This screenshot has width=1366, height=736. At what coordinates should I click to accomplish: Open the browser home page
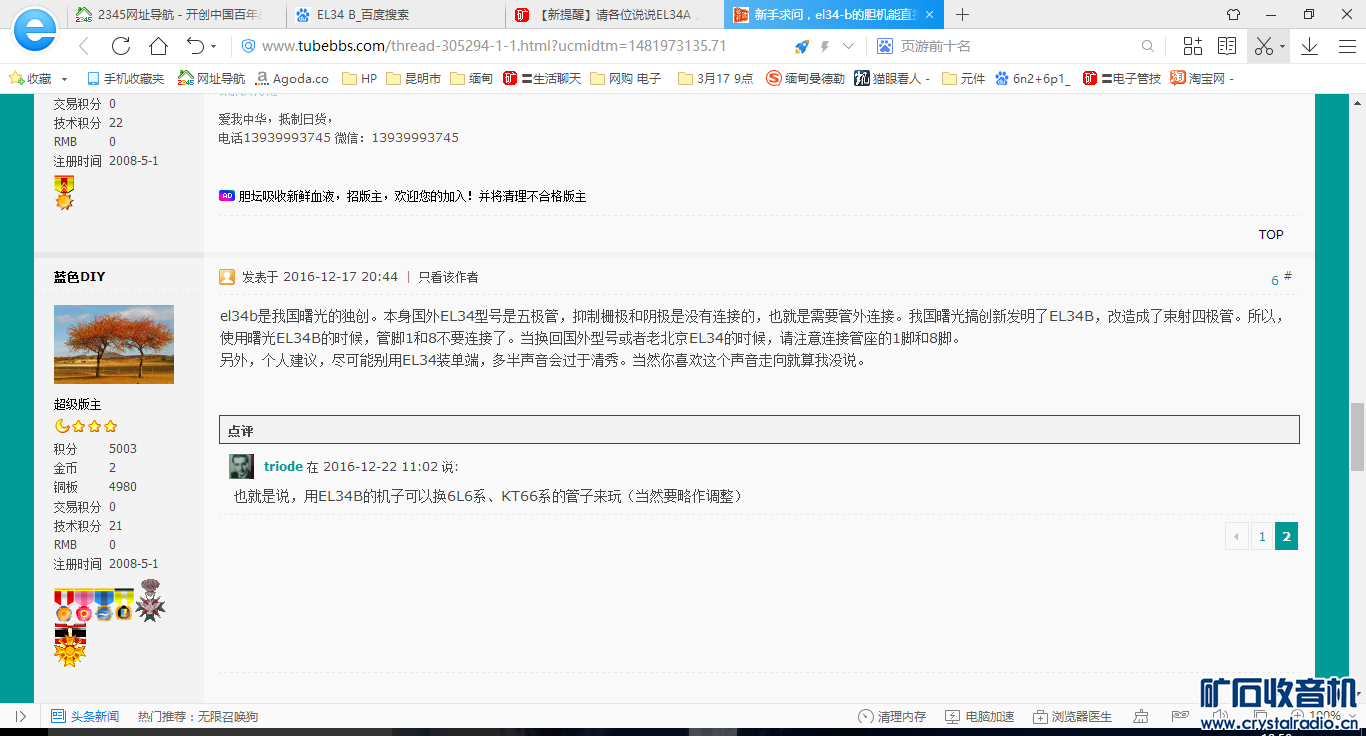pyautogui.click(x=158, y=46)
